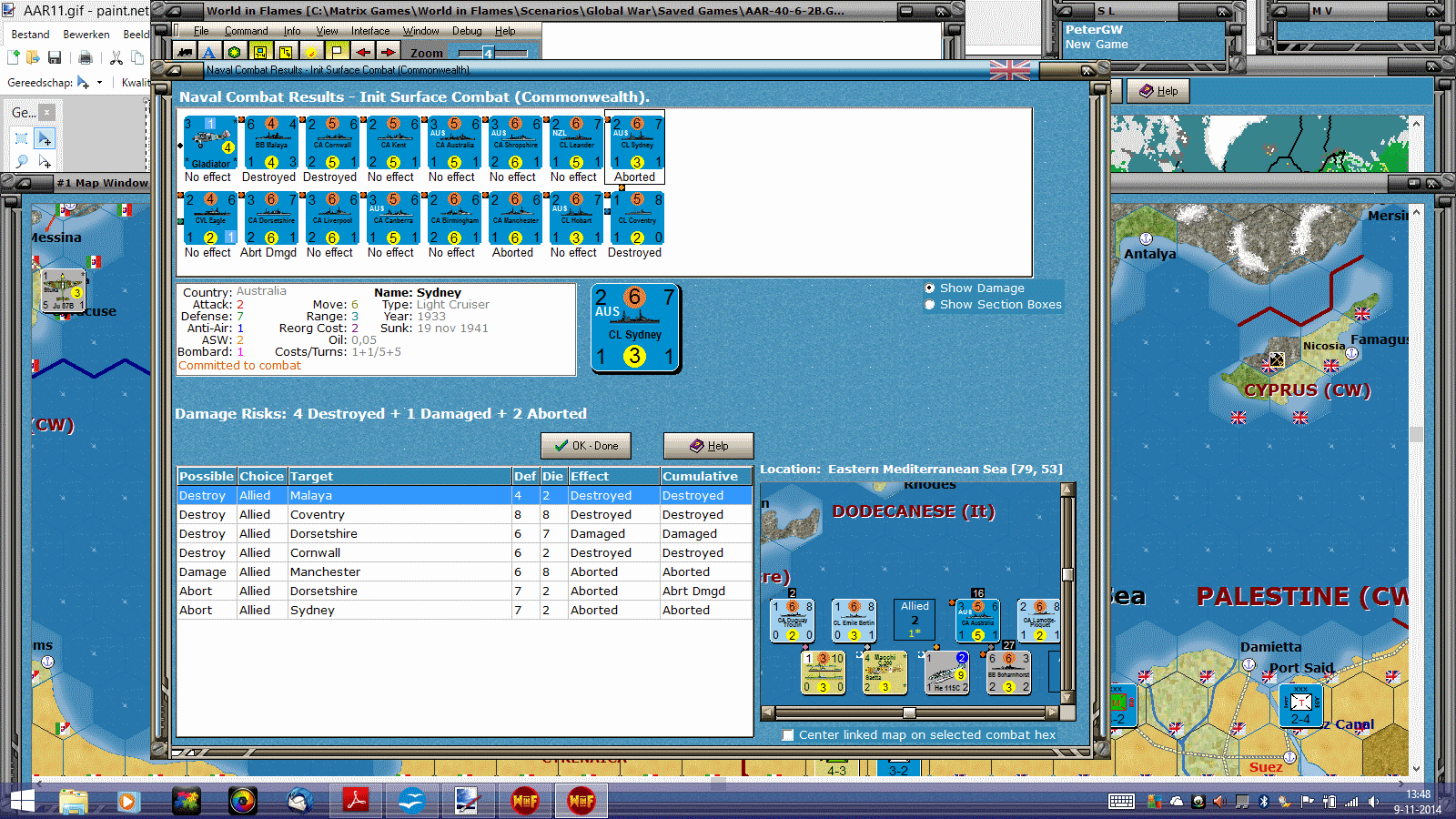Image resolution: width=1456 pixels, height=819 pixels.
Task: Open Thunderbird from the taskbar
Action: [299, 801]
